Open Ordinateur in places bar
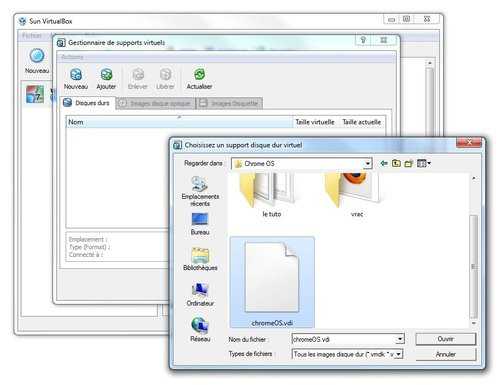 [200, 295]
